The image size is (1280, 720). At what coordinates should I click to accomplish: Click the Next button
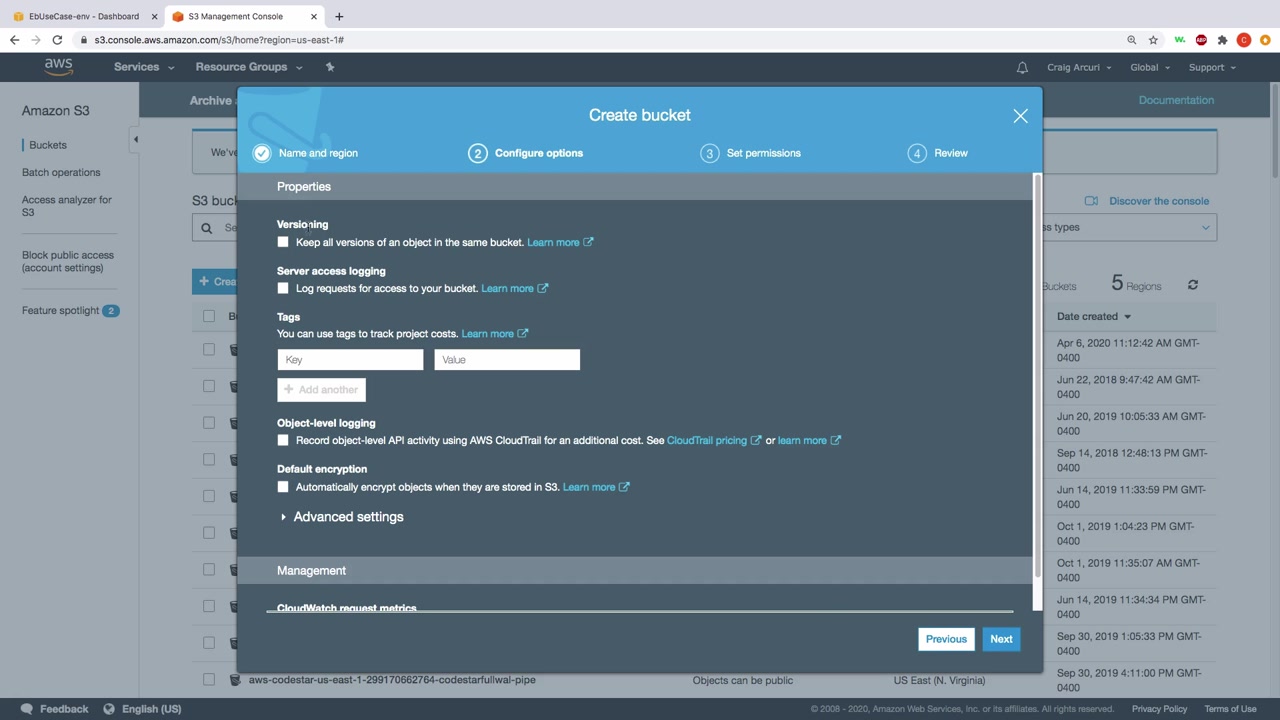click(1001, 639)
